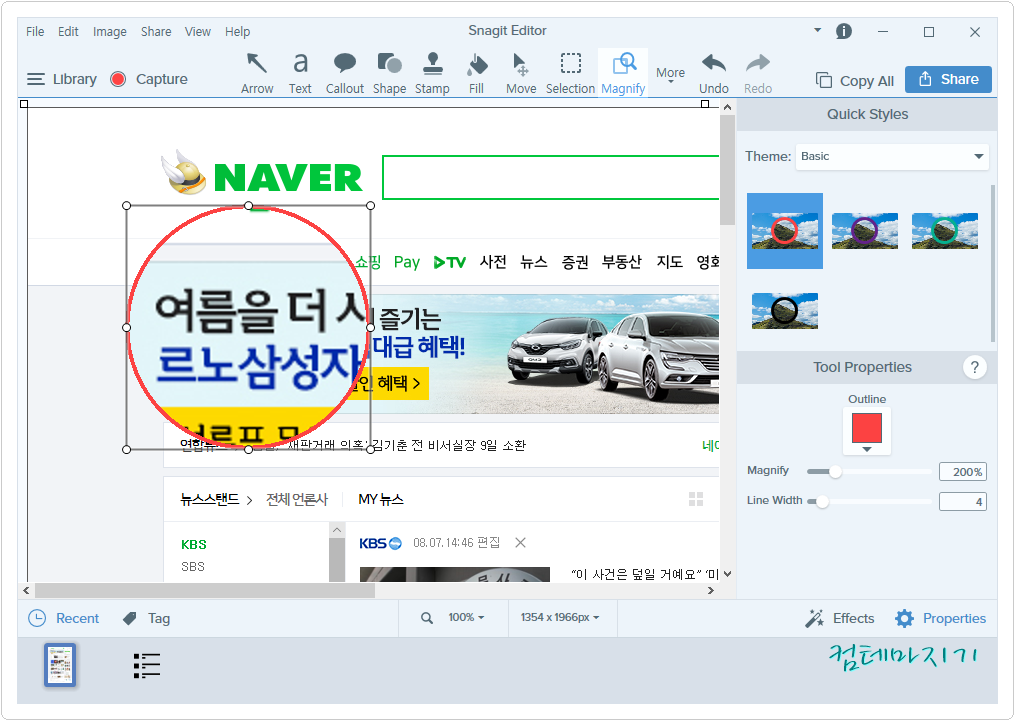Open the Effects panel
The image size is (1015, 721).
840,618
